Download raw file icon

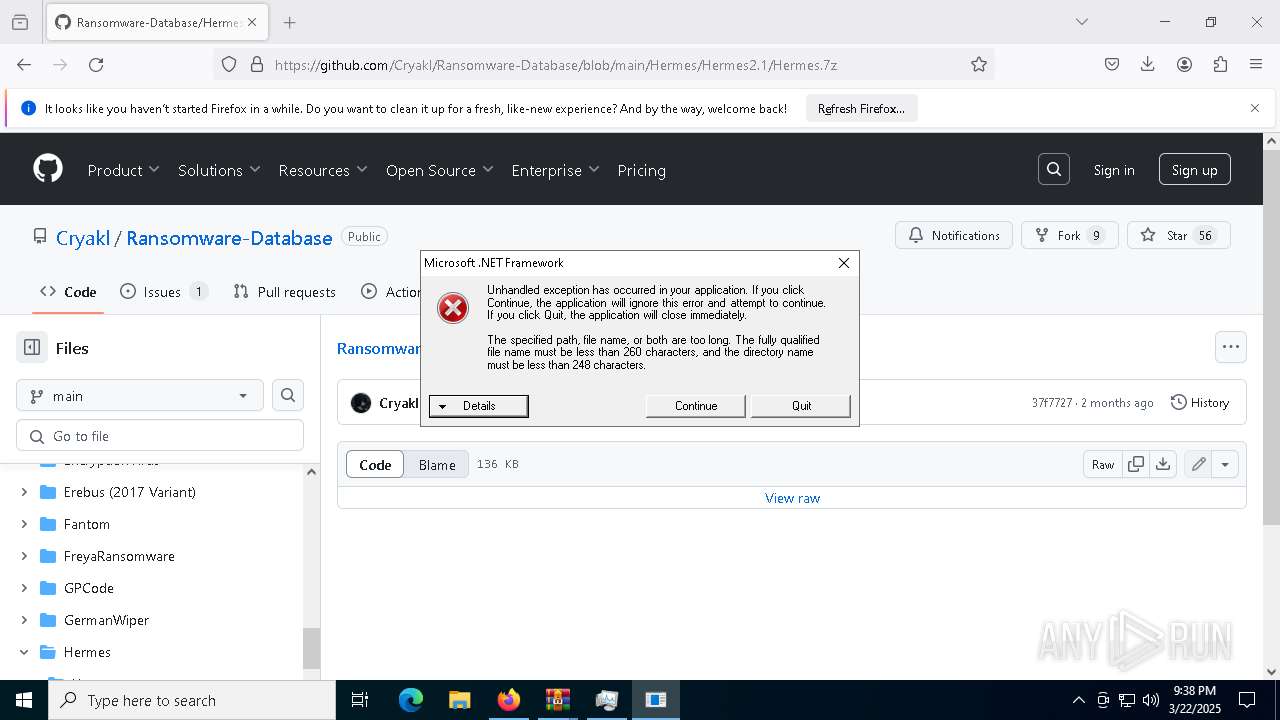[1162, 464]
